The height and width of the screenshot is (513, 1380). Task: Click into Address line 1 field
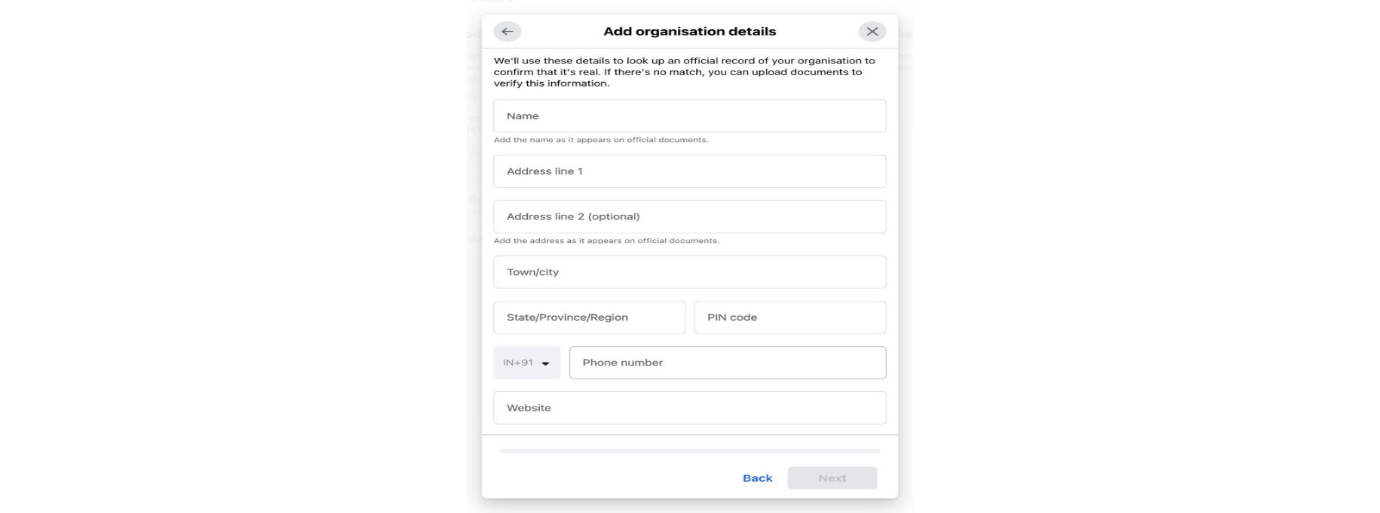pos(689,171)
